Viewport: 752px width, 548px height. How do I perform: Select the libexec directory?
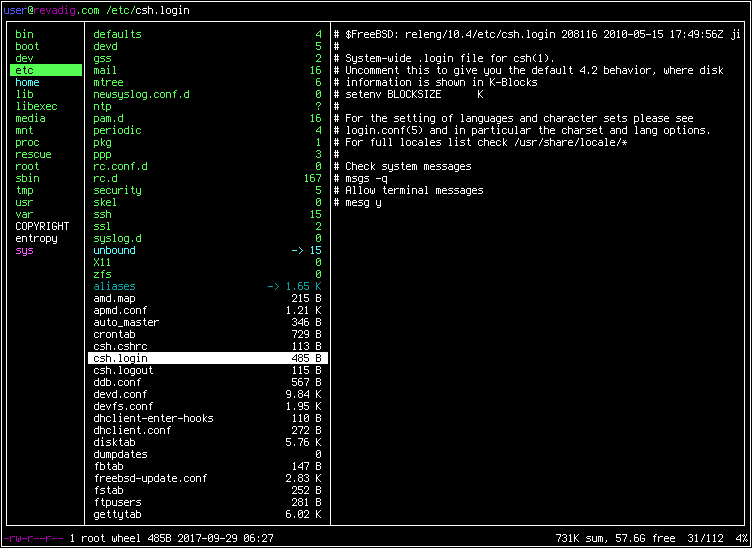[x=36, y=106]
